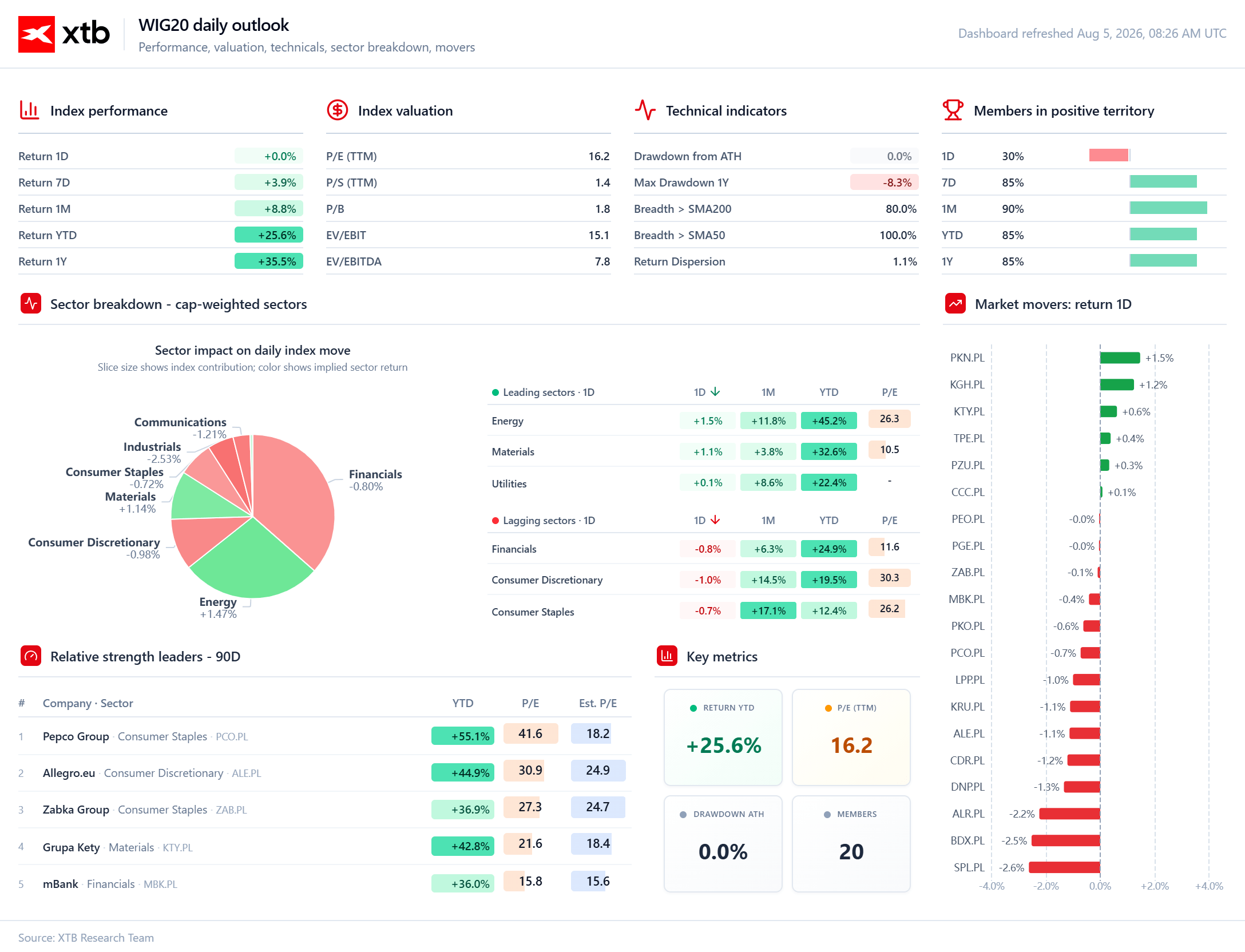Click the Financials P/E 11.6 cell

pyautogui.click(x=889, y=547)
